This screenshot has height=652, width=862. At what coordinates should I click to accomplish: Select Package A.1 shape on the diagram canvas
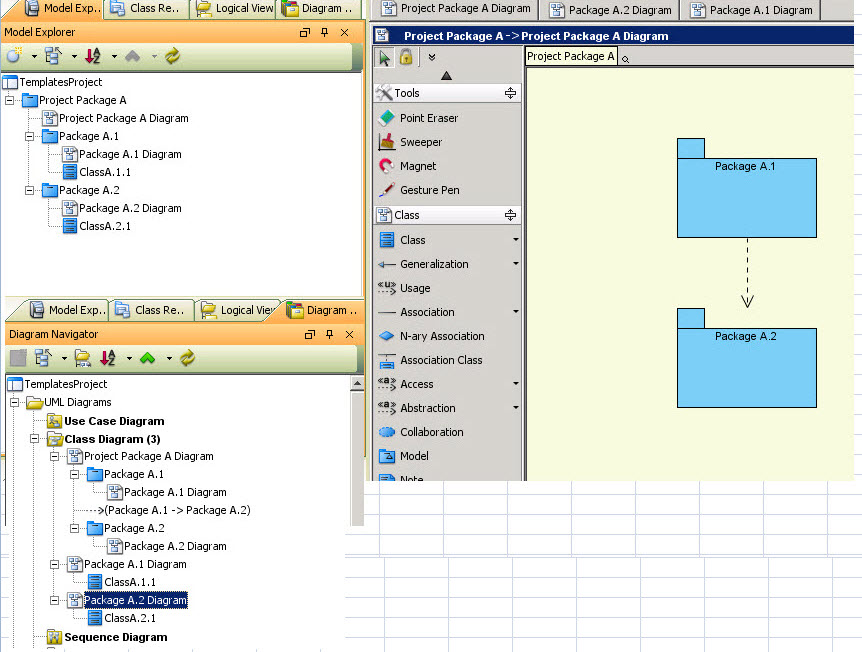coord(747,188)
